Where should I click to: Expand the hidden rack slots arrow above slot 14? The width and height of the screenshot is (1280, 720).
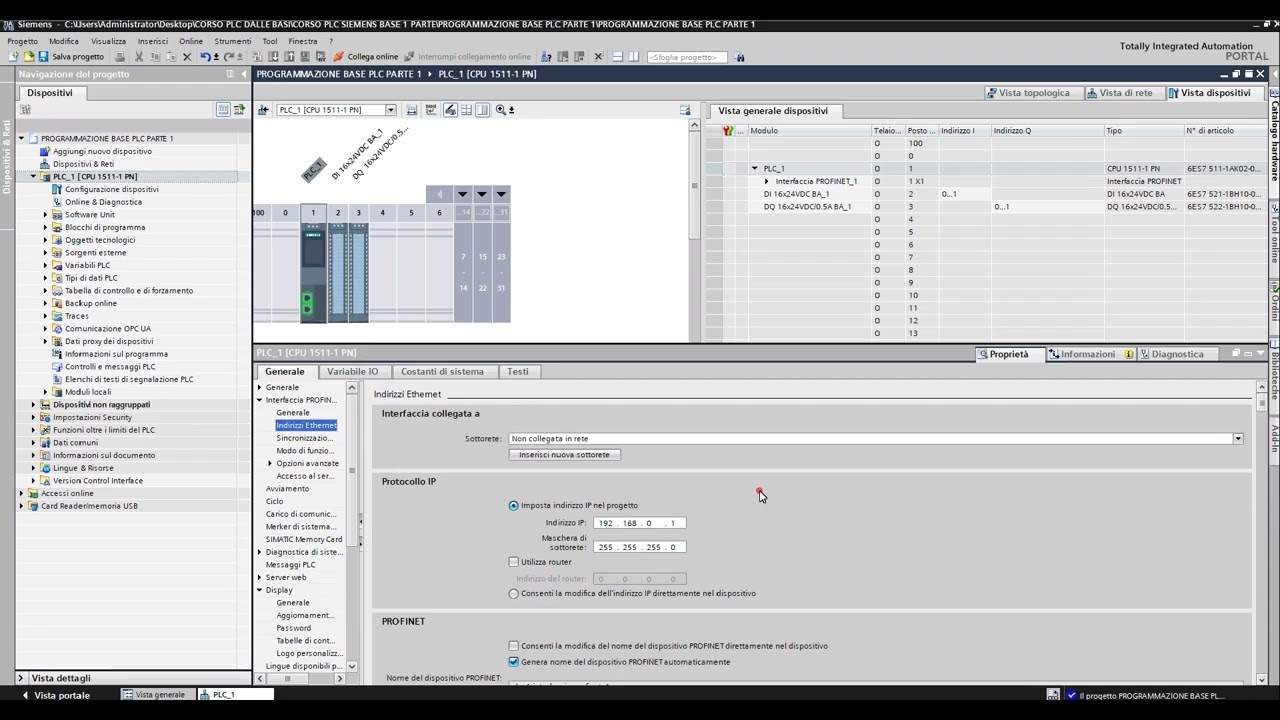(x=462, y=194)
